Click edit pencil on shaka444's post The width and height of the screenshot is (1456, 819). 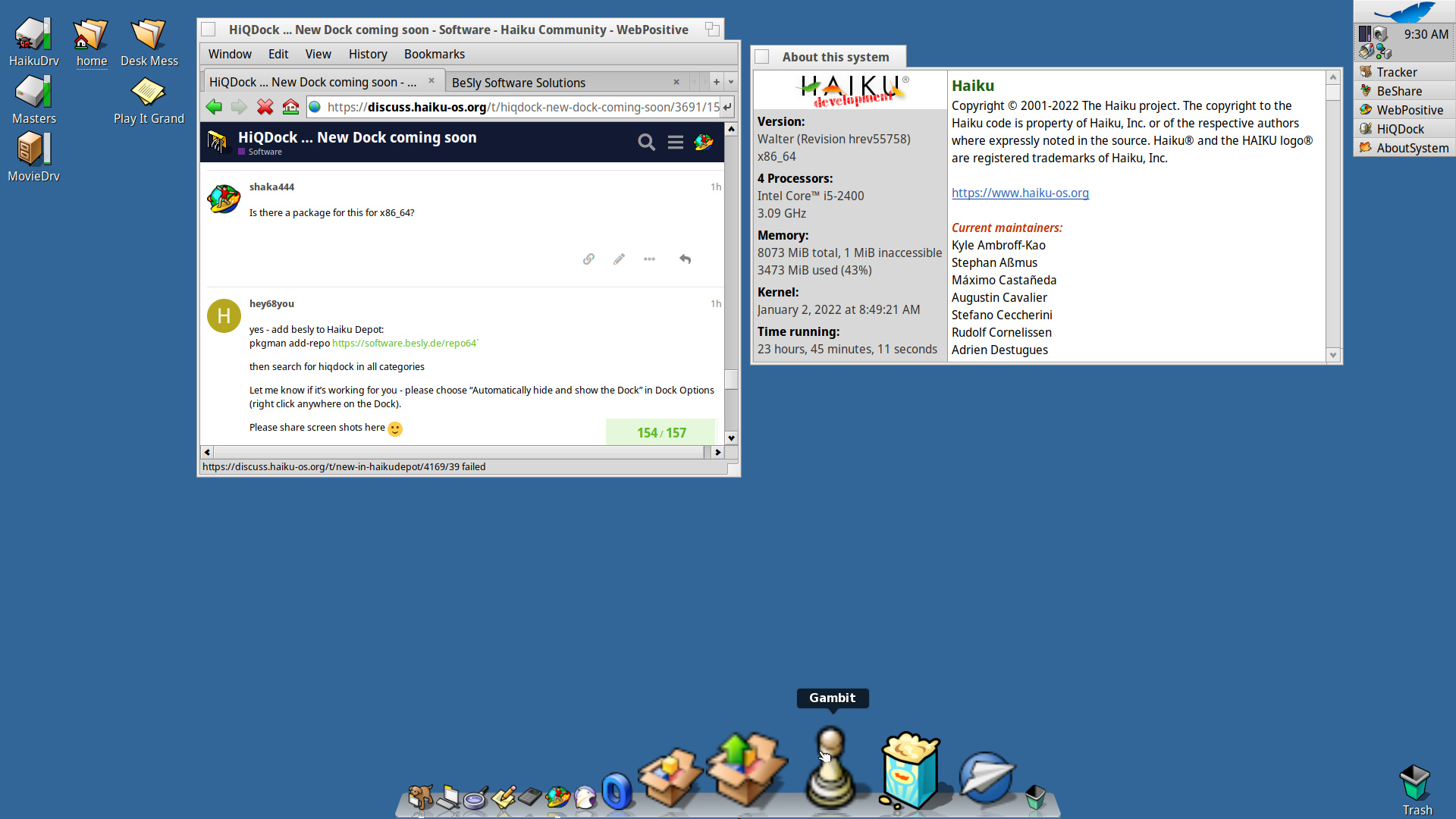619,259
